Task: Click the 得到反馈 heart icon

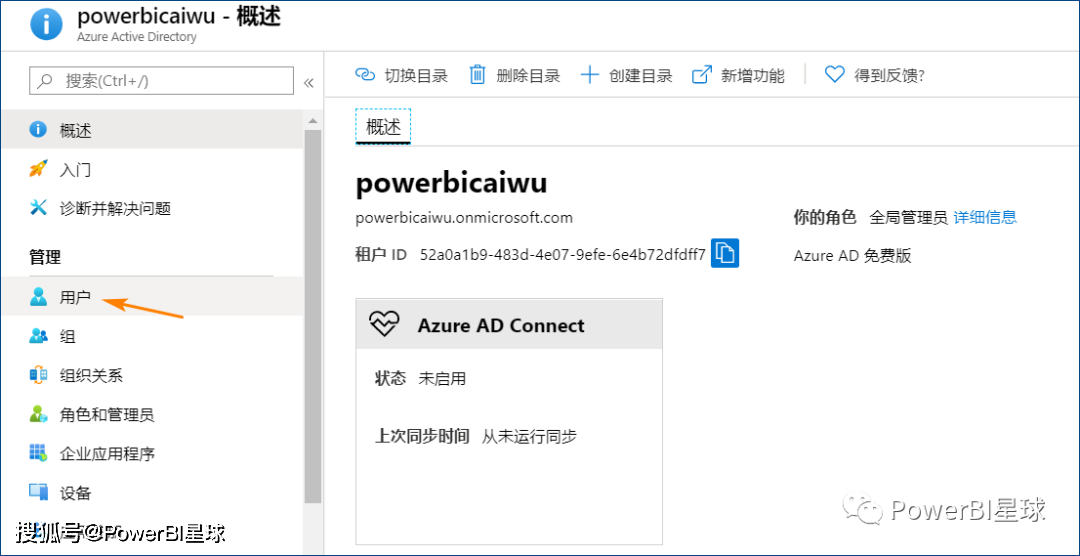Action: click(835, 74)
